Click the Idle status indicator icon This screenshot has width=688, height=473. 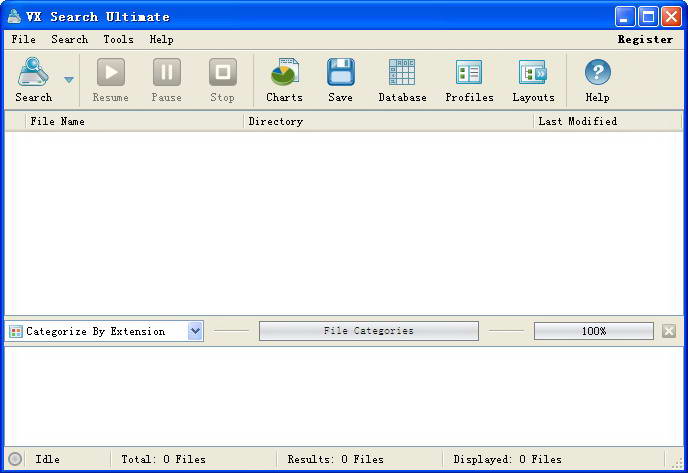(x=15, y=459)
